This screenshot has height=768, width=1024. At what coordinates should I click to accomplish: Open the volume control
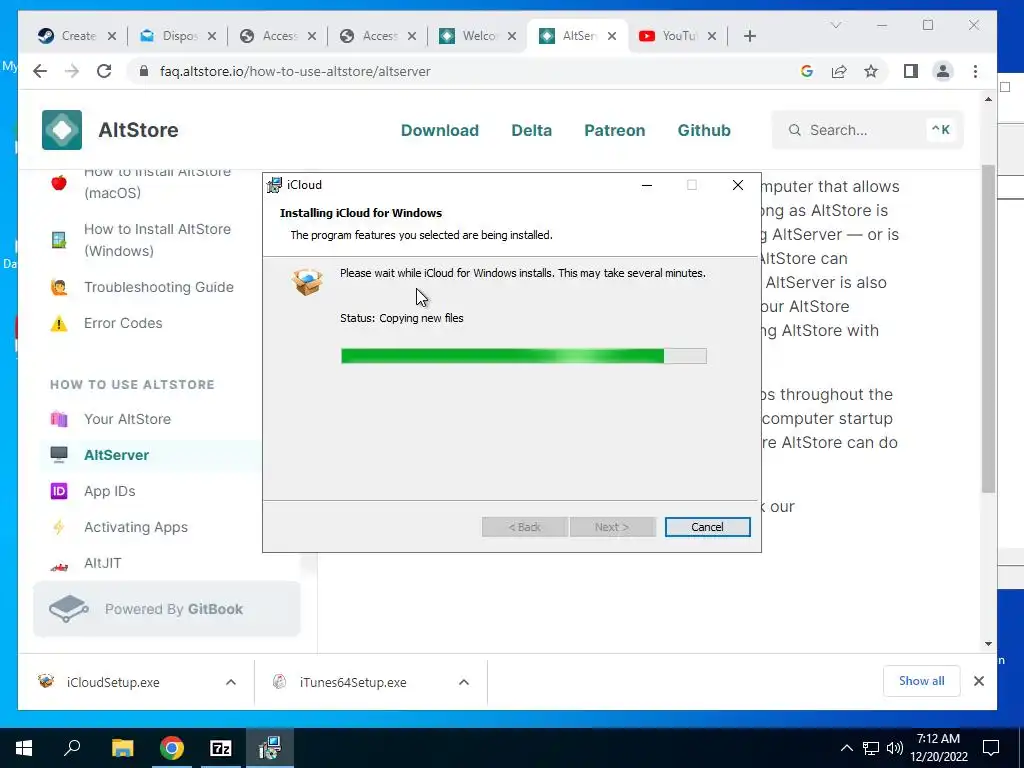click(x=895, y=748)
